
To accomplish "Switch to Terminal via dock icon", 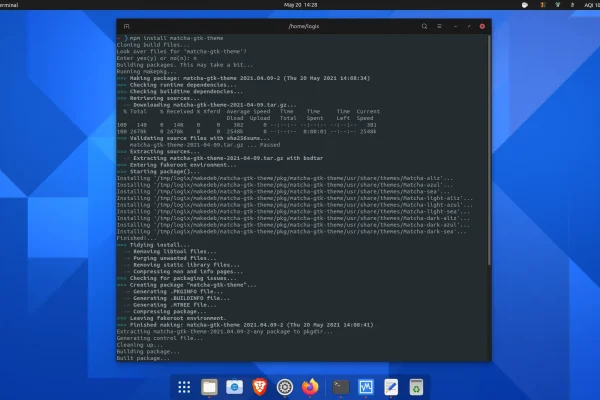I will (341, 387).
